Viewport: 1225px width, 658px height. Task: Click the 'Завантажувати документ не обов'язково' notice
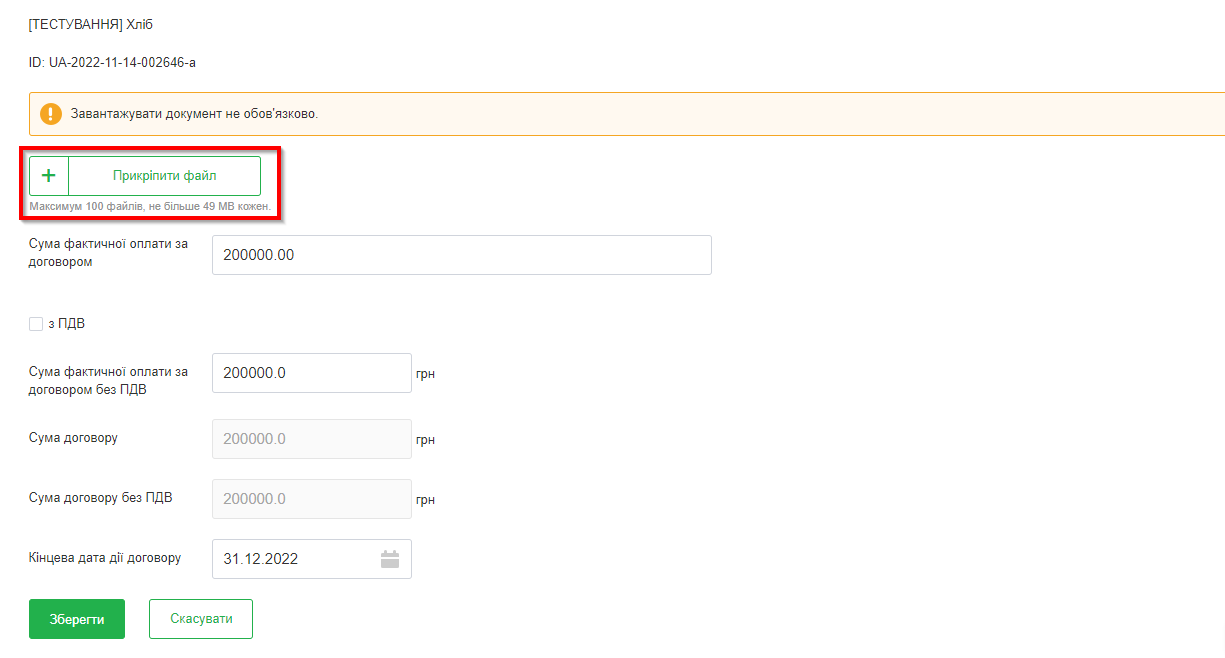pyautogui.click(x=194, y=114)
